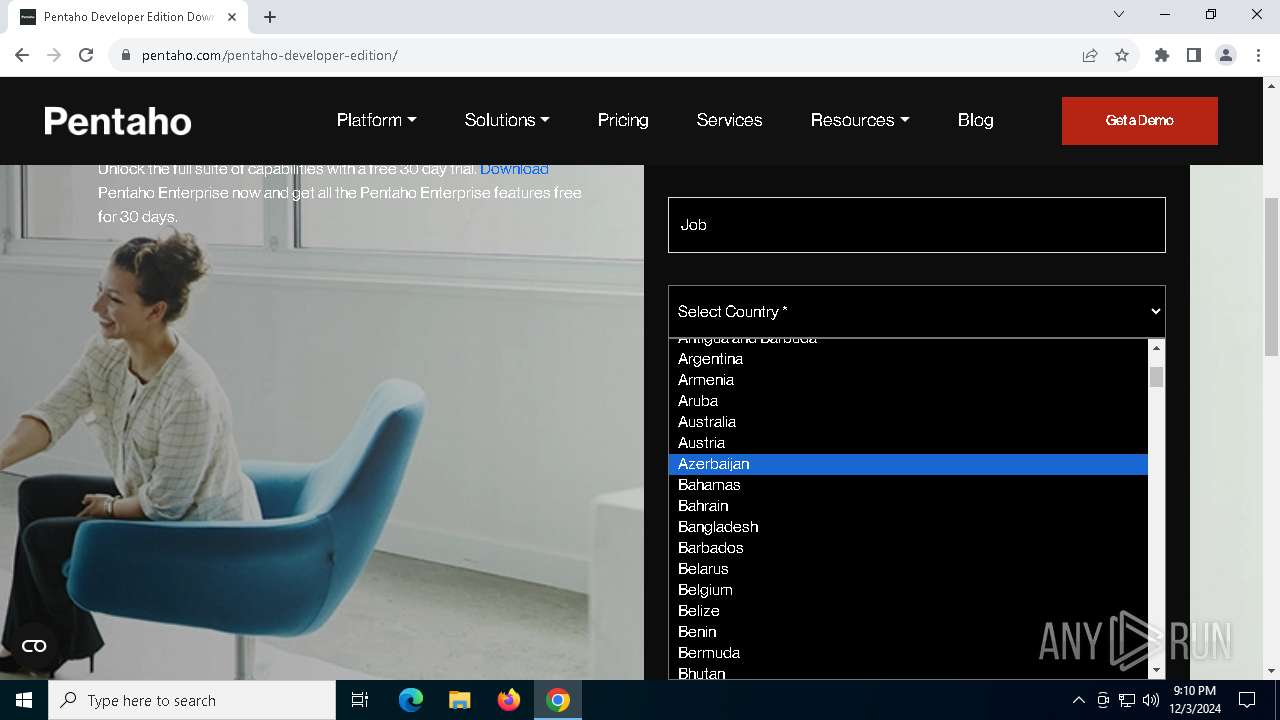Select Bahamas option

click(x=908, y=485)
